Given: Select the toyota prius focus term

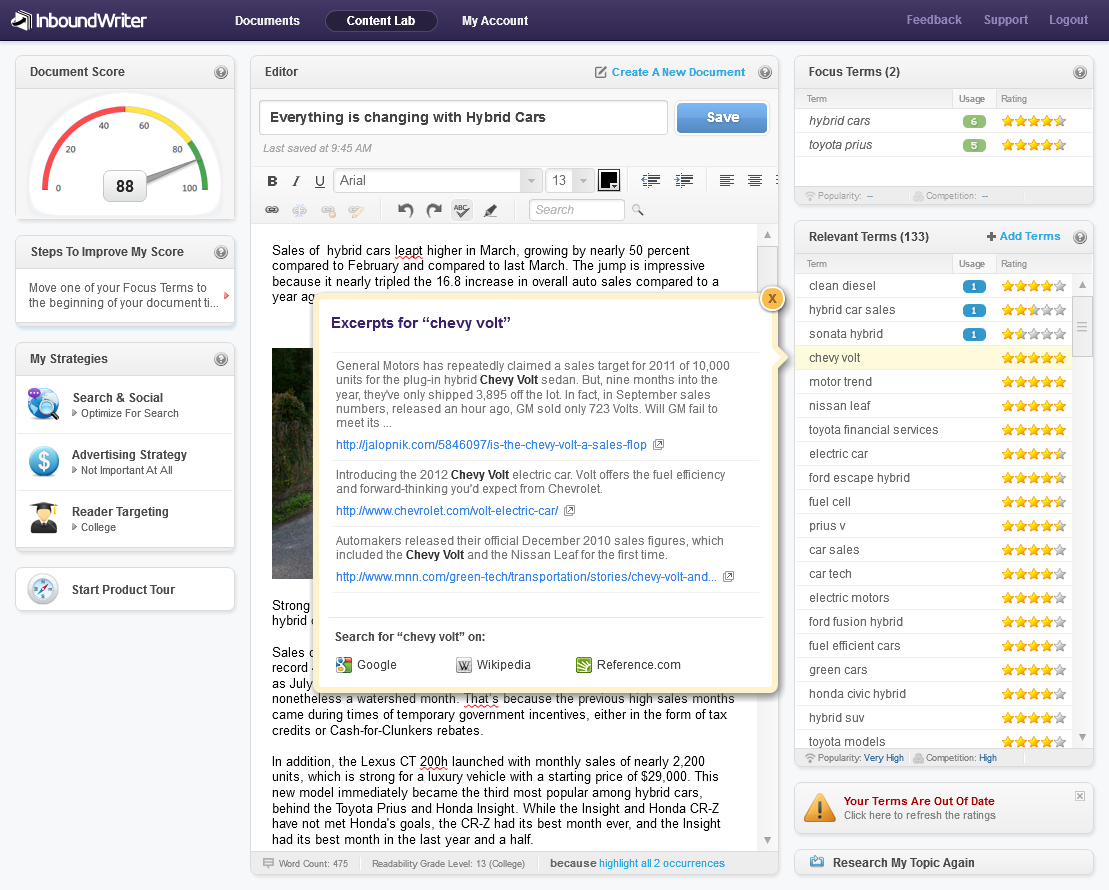Looking at the screenshot, I should [x=943, y=145].
